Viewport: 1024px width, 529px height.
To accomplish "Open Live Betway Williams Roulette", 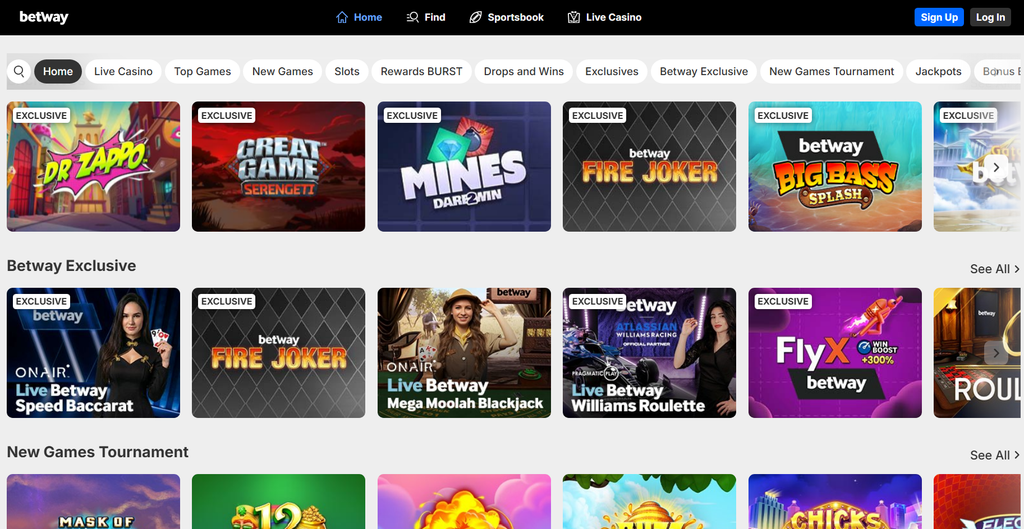I will tap(649, 353).
